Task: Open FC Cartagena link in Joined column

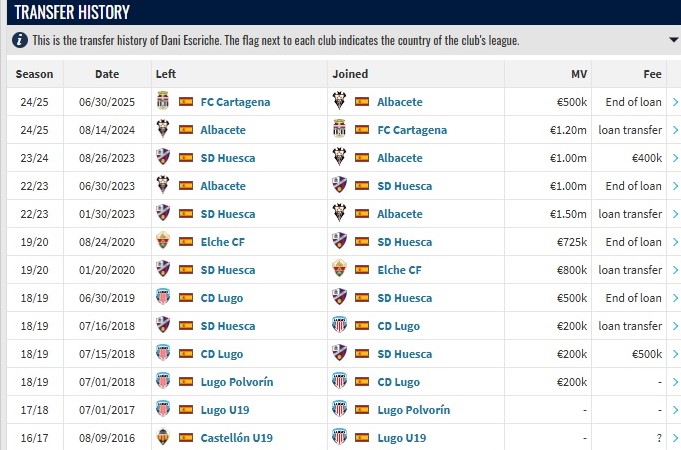Action: pyautogui.click(x=412, y=130)
